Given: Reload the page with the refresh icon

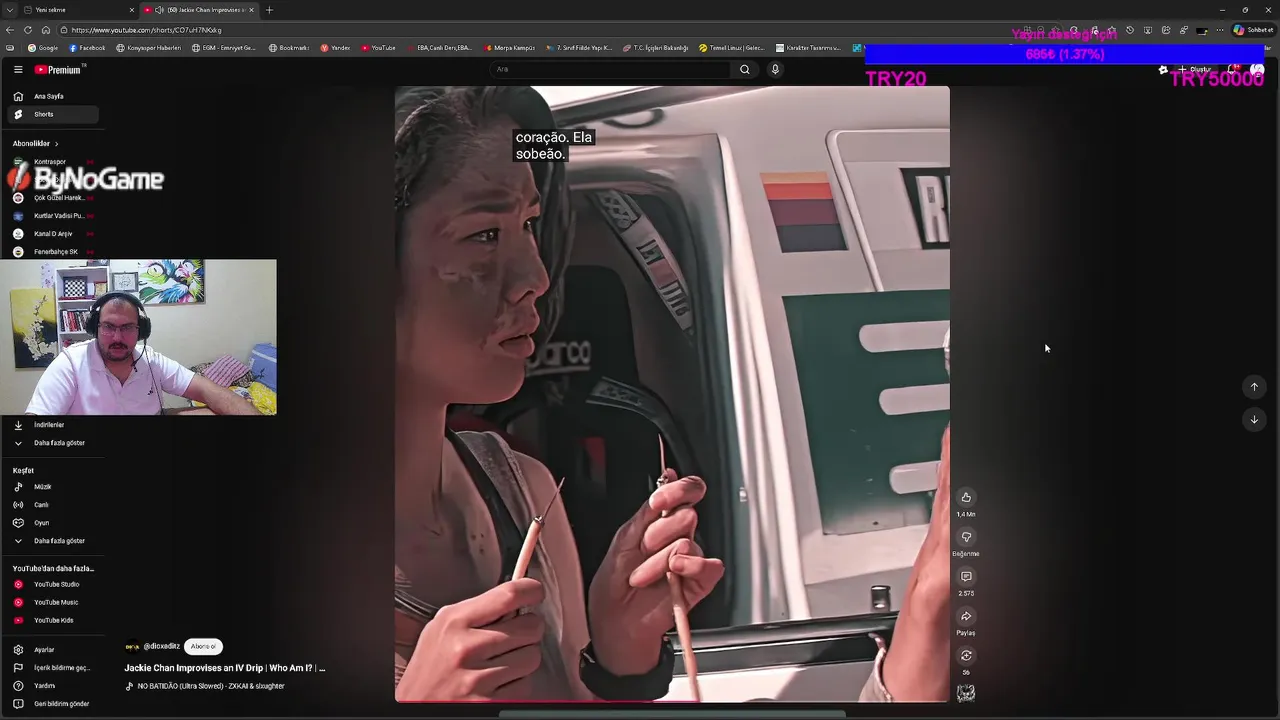Looking at the screenshot, I should click(x=28, y=30).
